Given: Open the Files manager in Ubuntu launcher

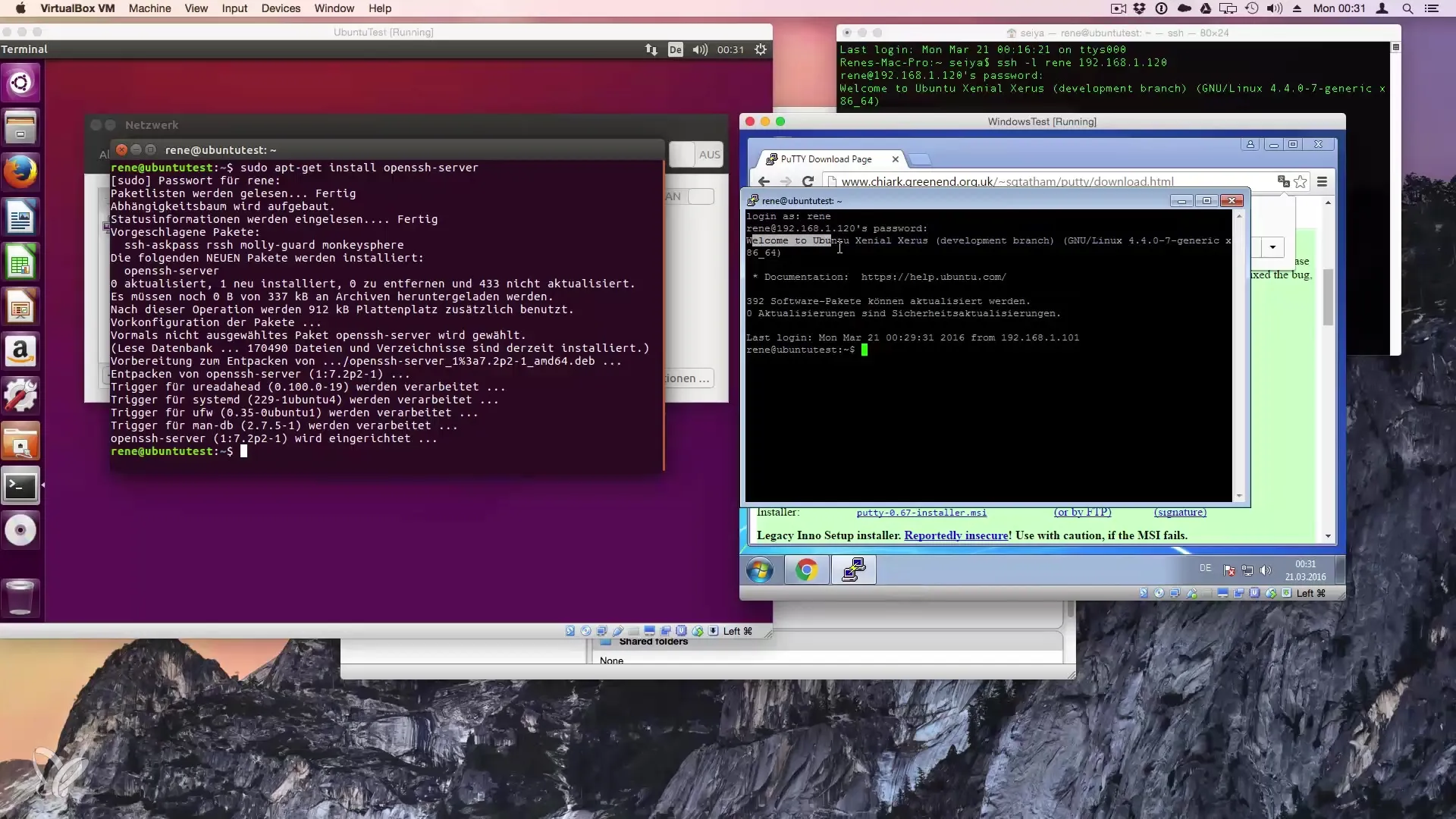Looking at the screenshot, I should [x=20, y=127].
